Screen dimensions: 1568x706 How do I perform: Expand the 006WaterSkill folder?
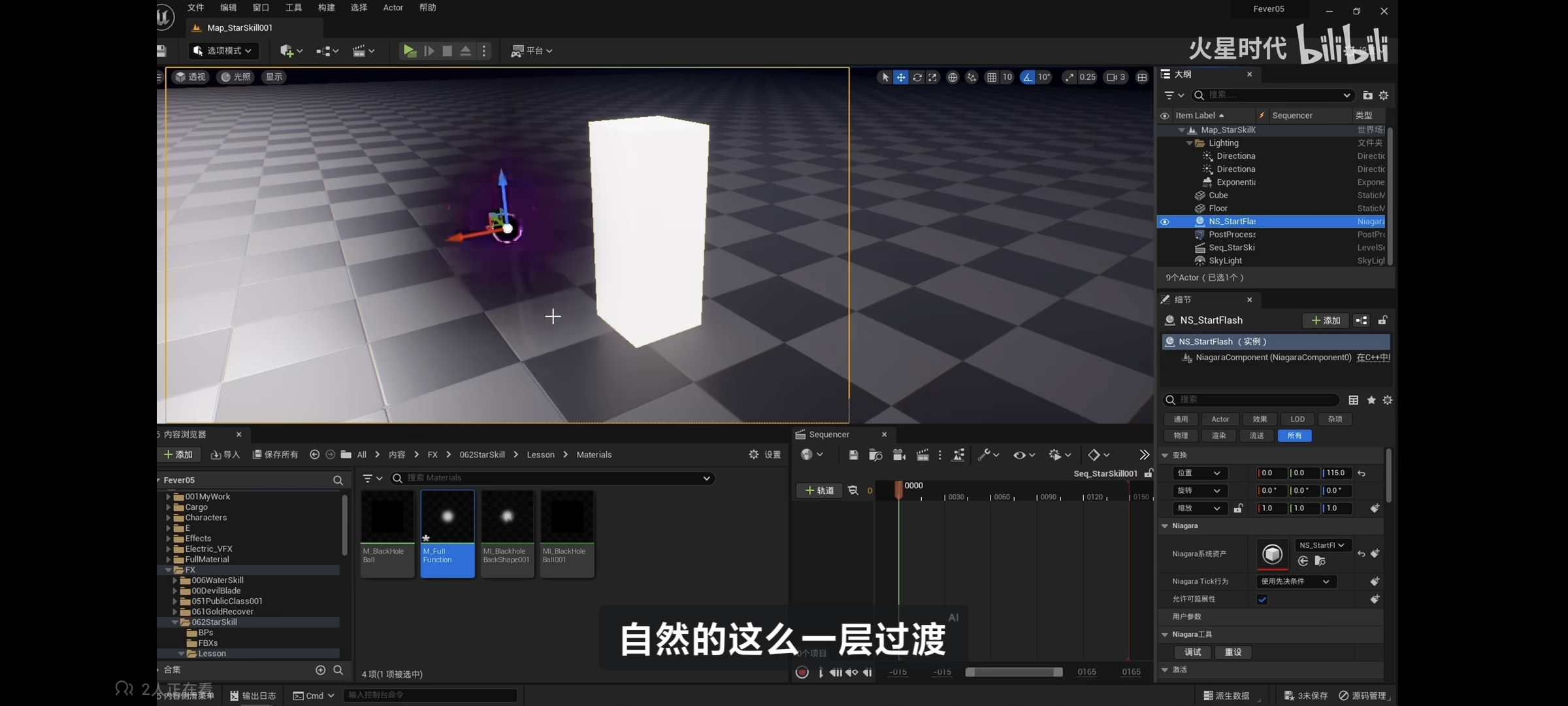pyautogui.click(x=174, y=580)
